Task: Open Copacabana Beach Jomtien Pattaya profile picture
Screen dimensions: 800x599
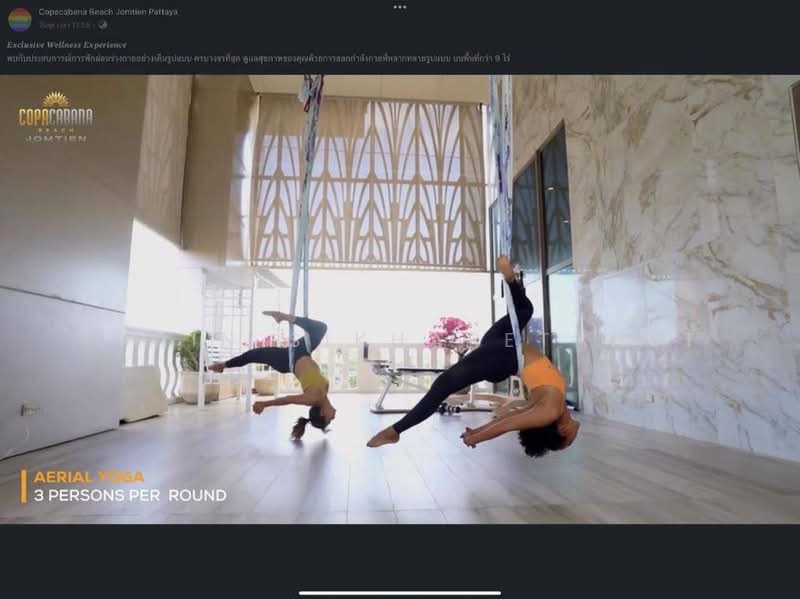Action: coord(20,19)
